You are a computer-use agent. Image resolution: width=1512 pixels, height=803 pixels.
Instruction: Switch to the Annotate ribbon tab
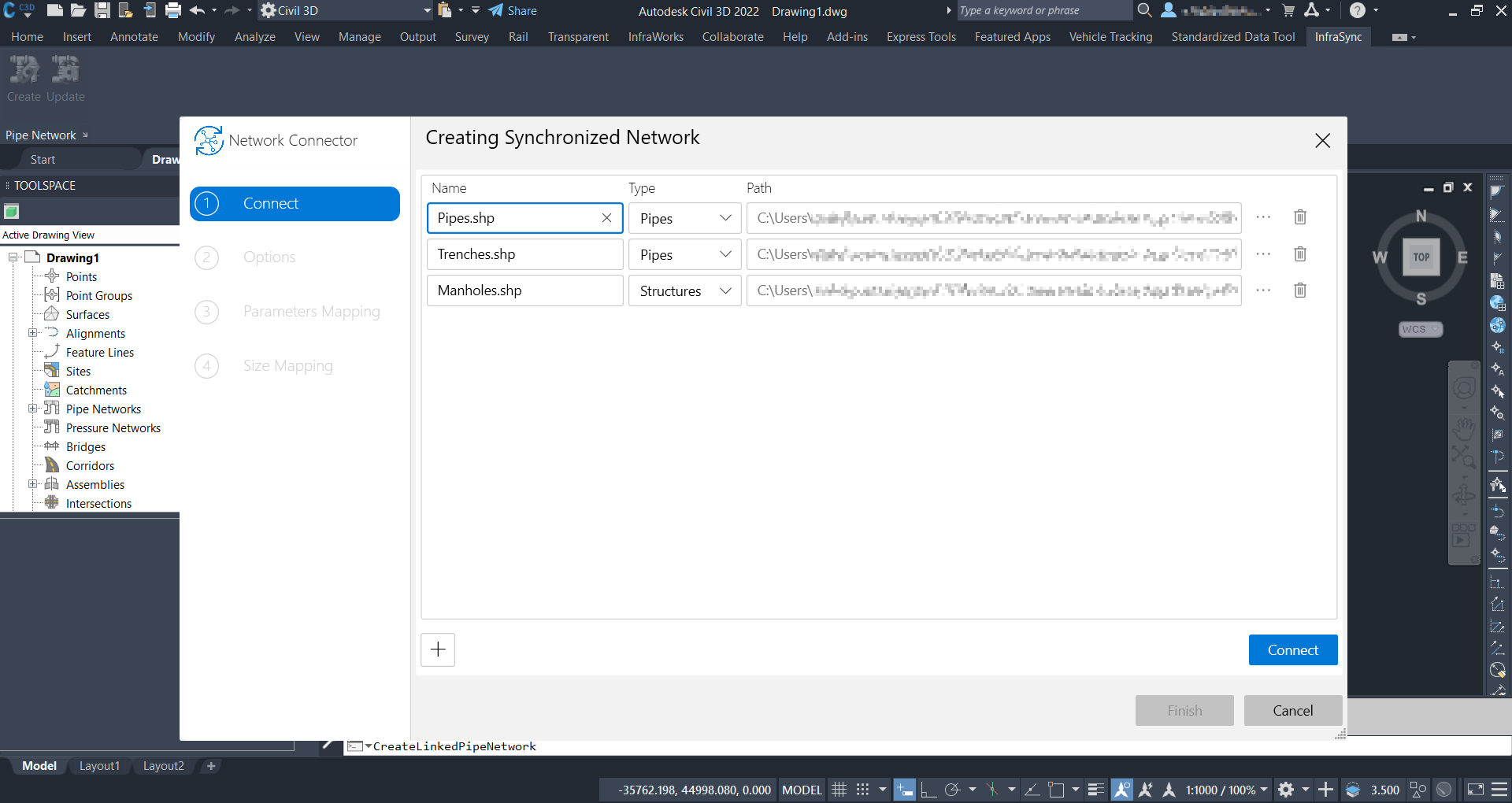pyautogui.click(x=134, y=37)
